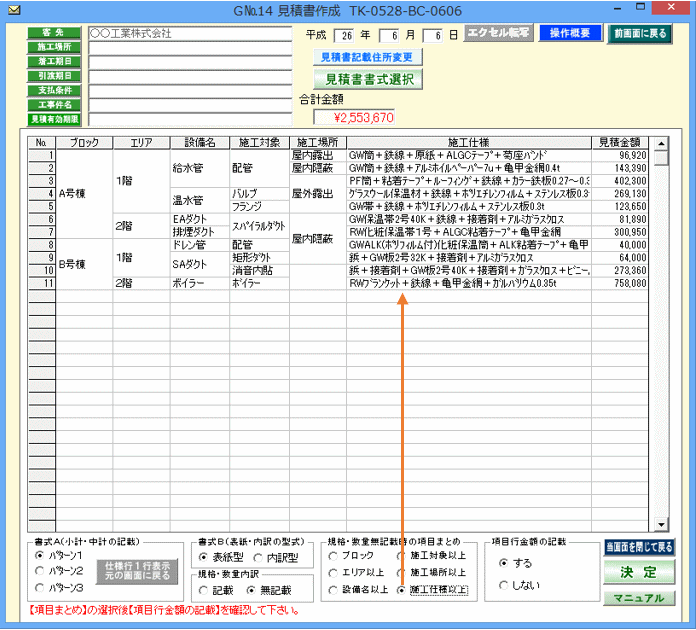Select ブロック grouping radio button
This screenshot has height=630, width=696.
click(333, 556)
